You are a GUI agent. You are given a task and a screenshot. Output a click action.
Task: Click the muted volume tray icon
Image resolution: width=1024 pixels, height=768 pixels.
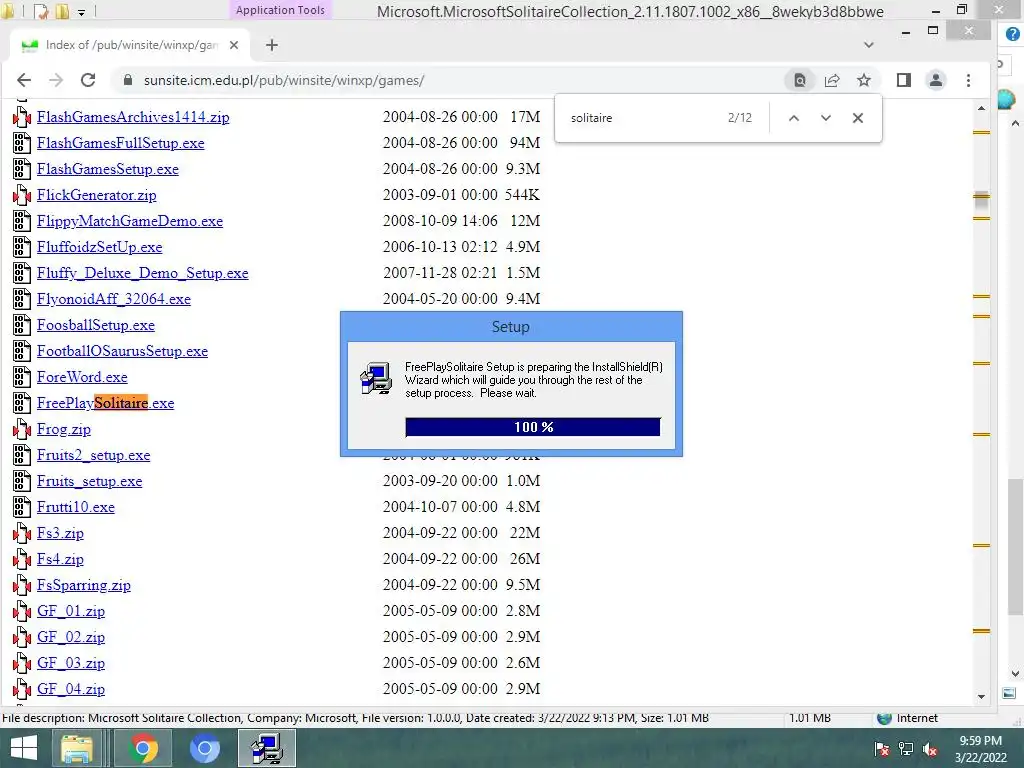[930, 749]
